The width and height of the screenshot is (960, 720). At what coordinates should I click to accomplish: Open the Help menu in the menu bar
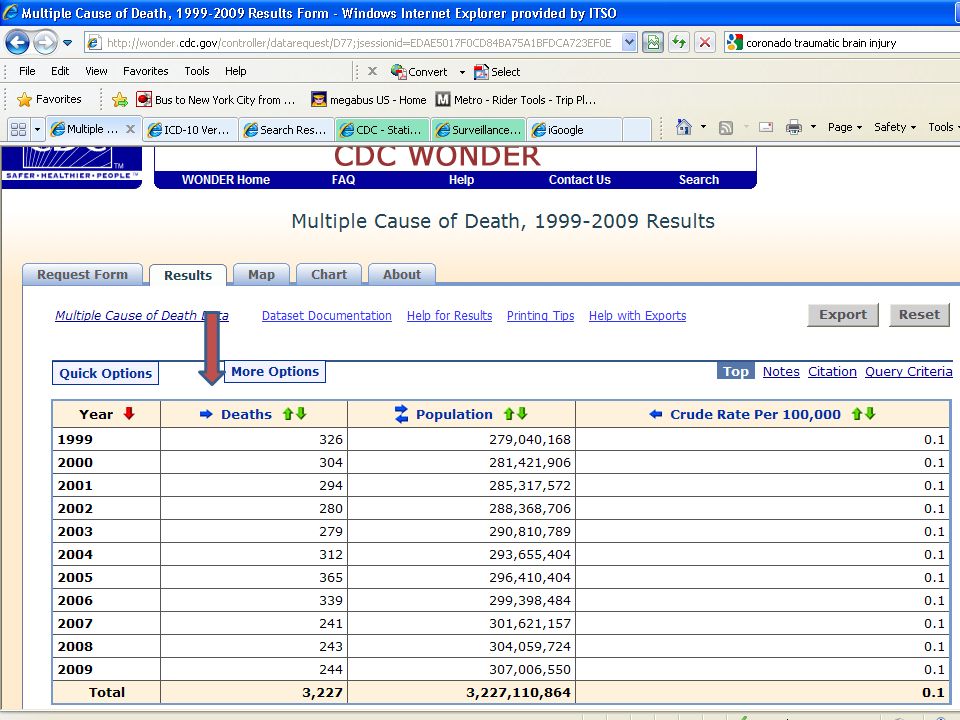[x=236, y=71]
